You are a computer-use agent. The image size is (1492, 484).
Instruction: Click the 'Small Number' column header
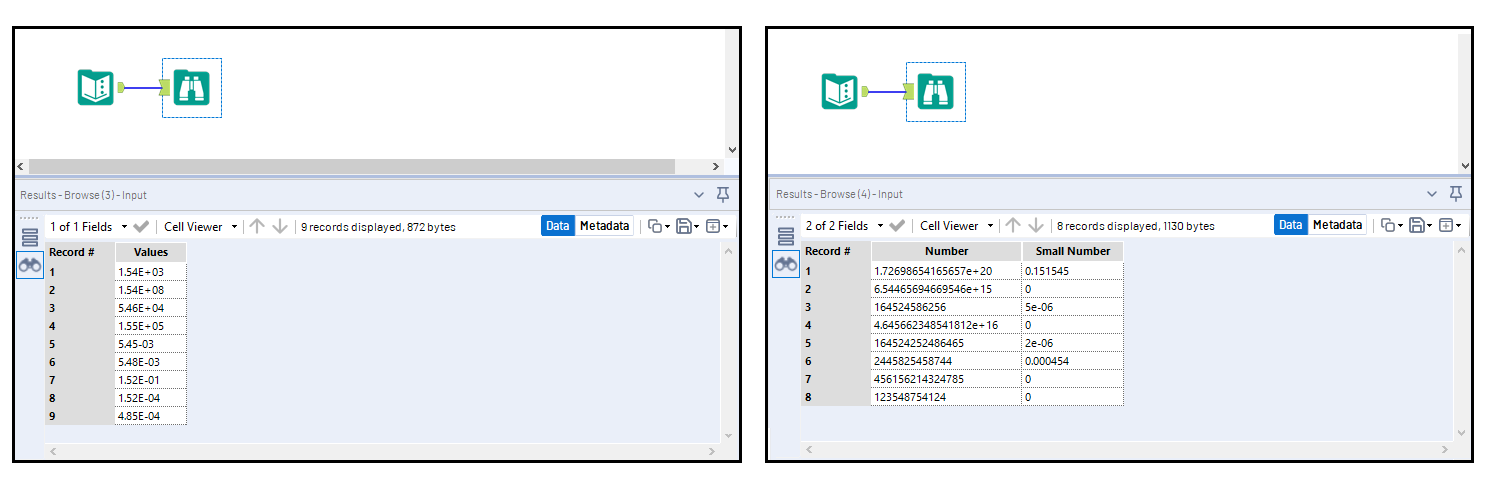(1072, 251)
